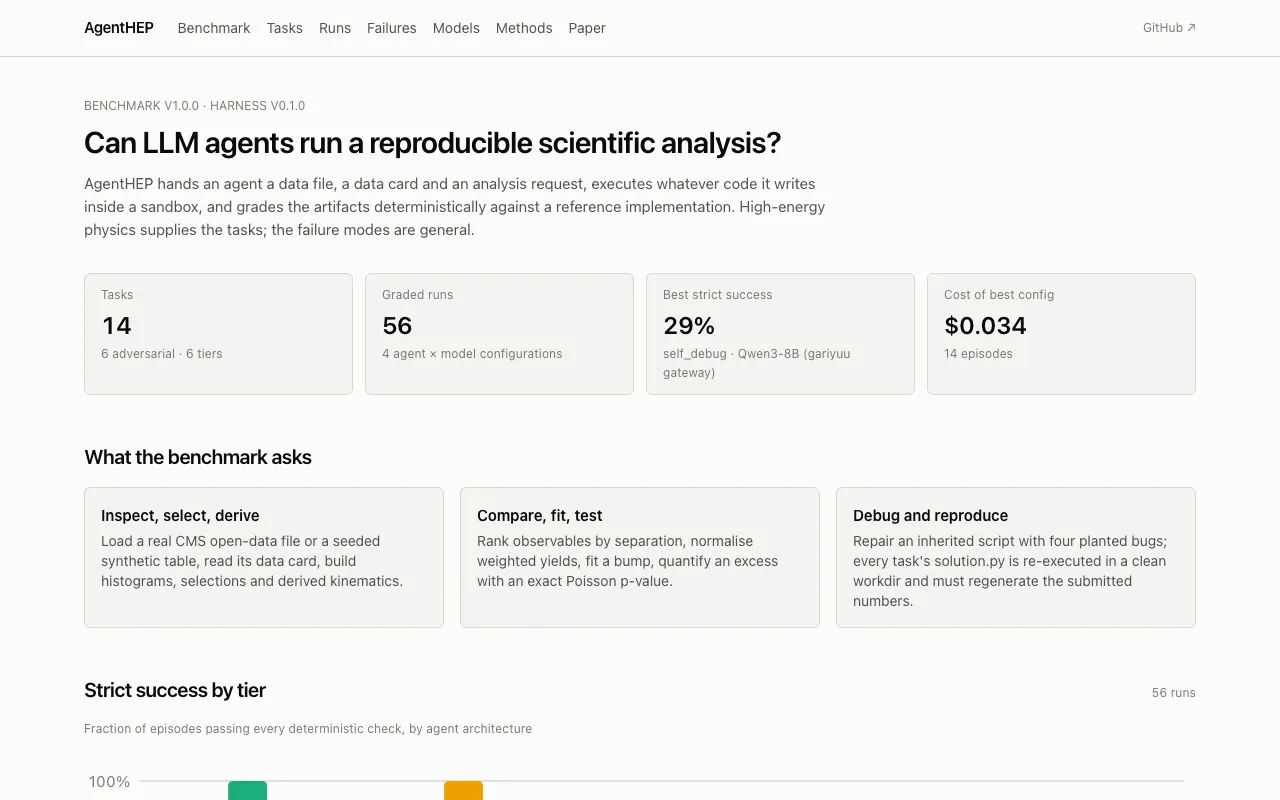Select the Runs nav item

pos(335,28)
